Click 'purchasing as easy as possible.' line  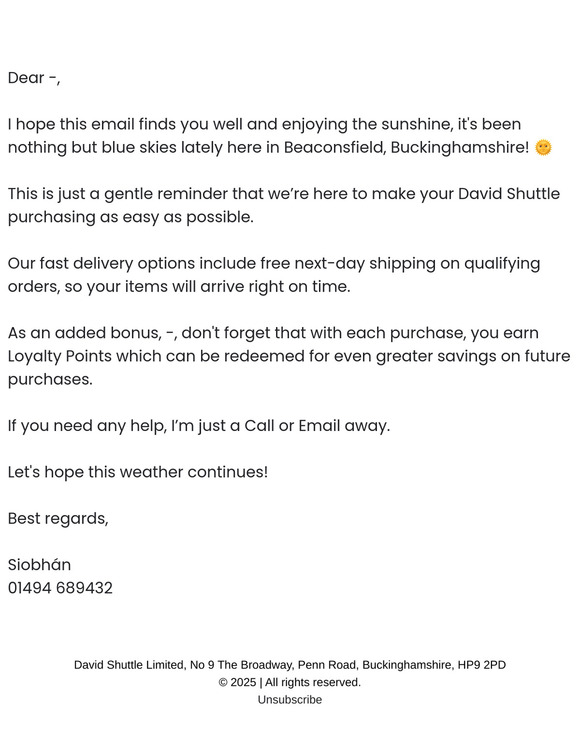[x=131, y=217]
